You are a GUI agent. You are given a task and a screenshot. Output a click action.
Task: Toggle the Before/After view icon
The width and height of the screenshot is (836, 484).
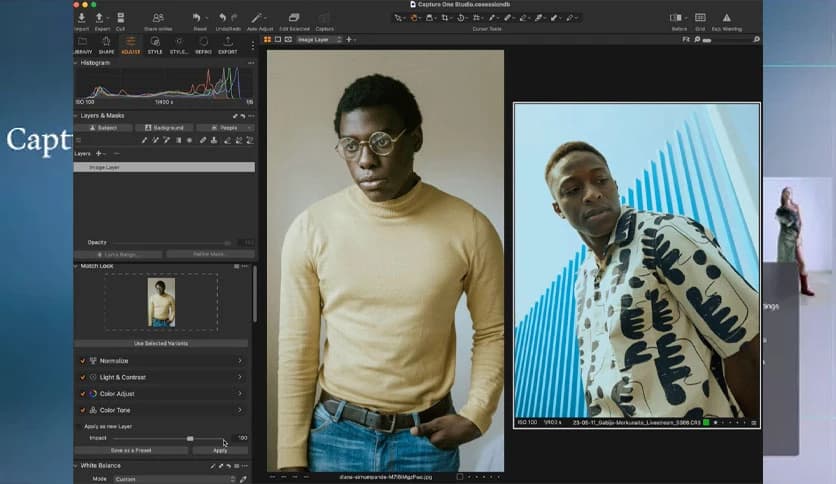click(x=676, y=18)
